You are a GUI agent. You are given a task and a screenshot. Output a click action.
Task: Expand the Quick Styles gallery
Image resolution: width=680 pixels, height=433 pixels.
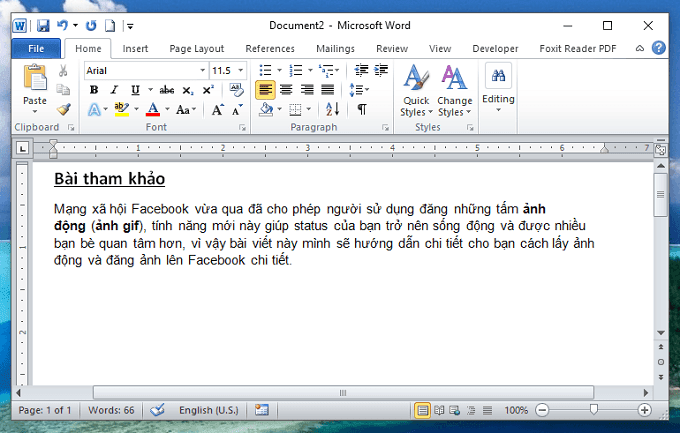coord(416,91)
